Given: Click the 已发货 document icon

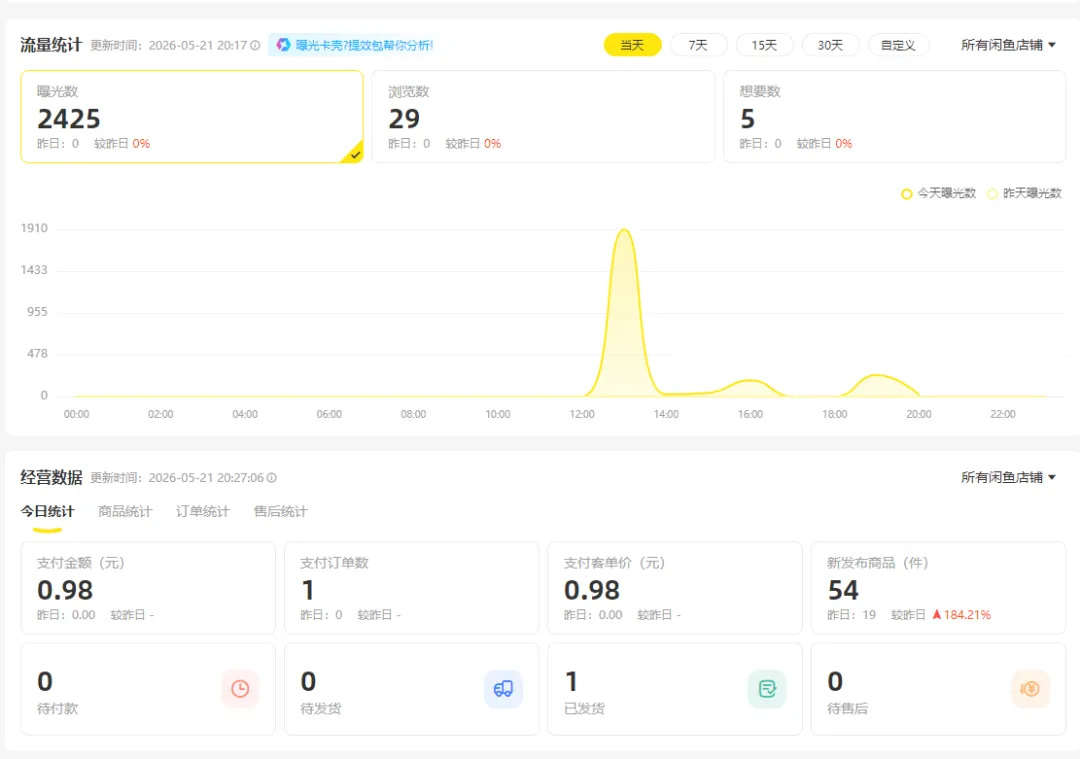Looking at the screenshot, I should point(767,688).
